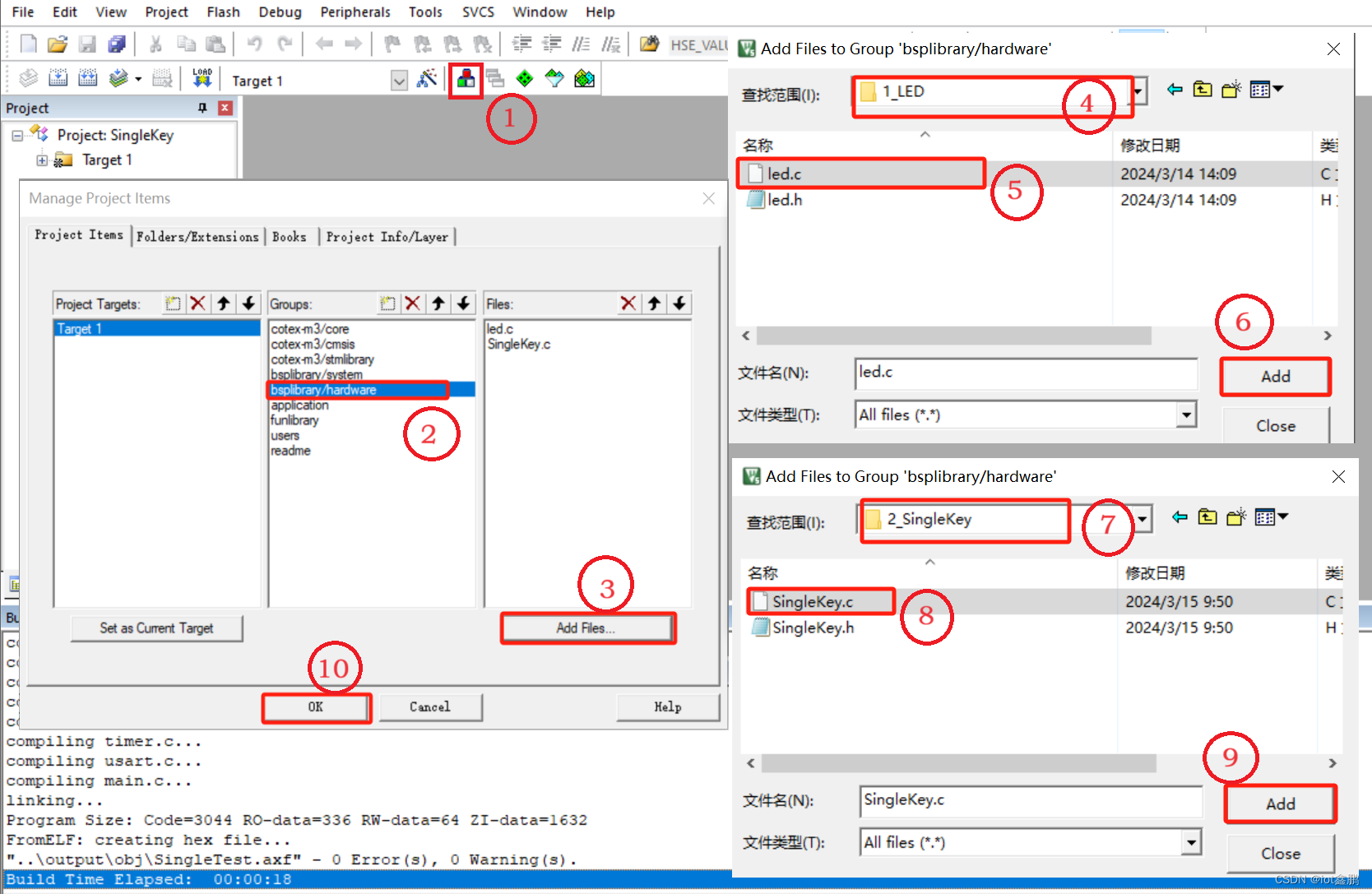
Task: Click the Indent Selection icon
Action: coord(521,44)
